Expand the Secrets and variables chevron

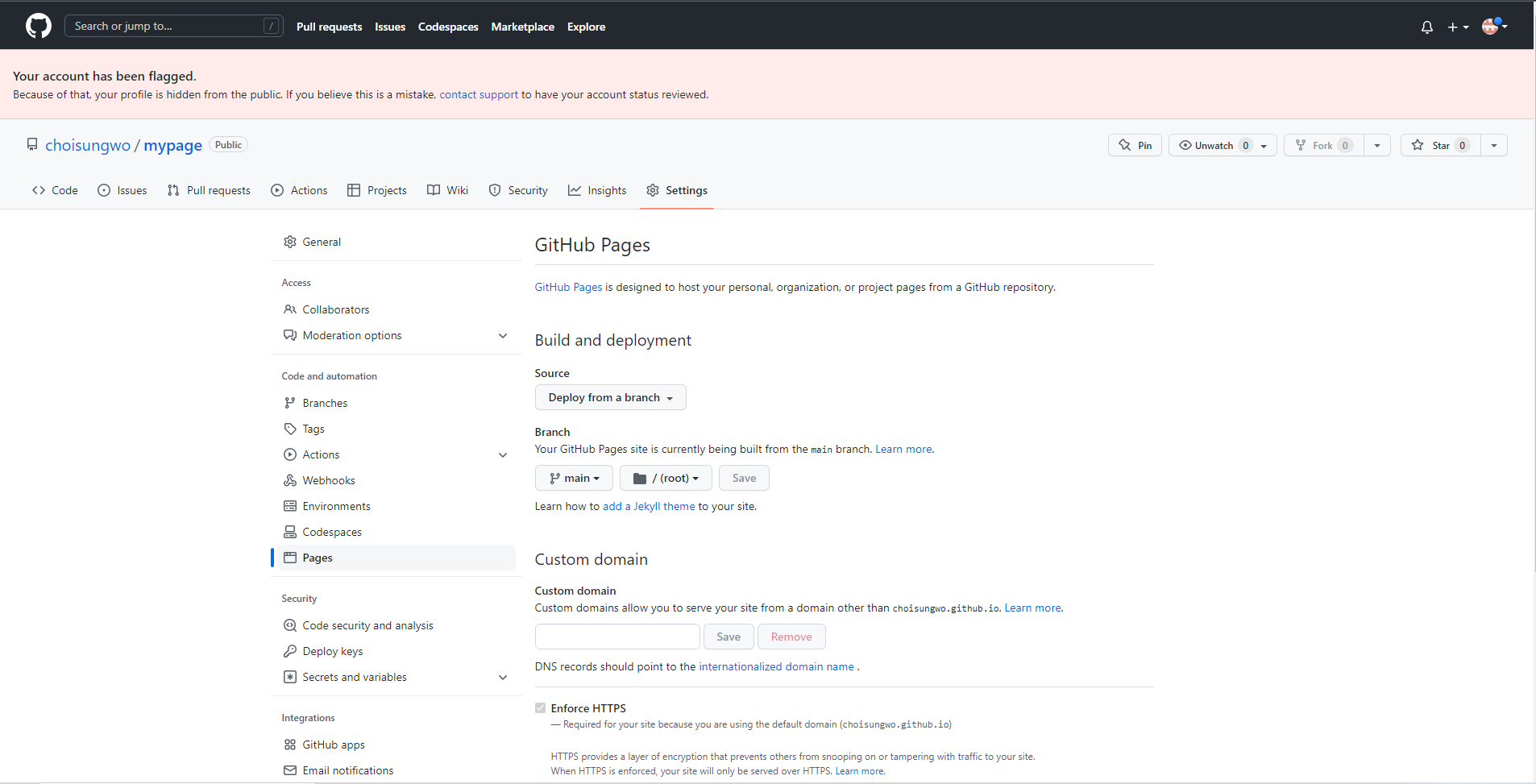[503, 677]
